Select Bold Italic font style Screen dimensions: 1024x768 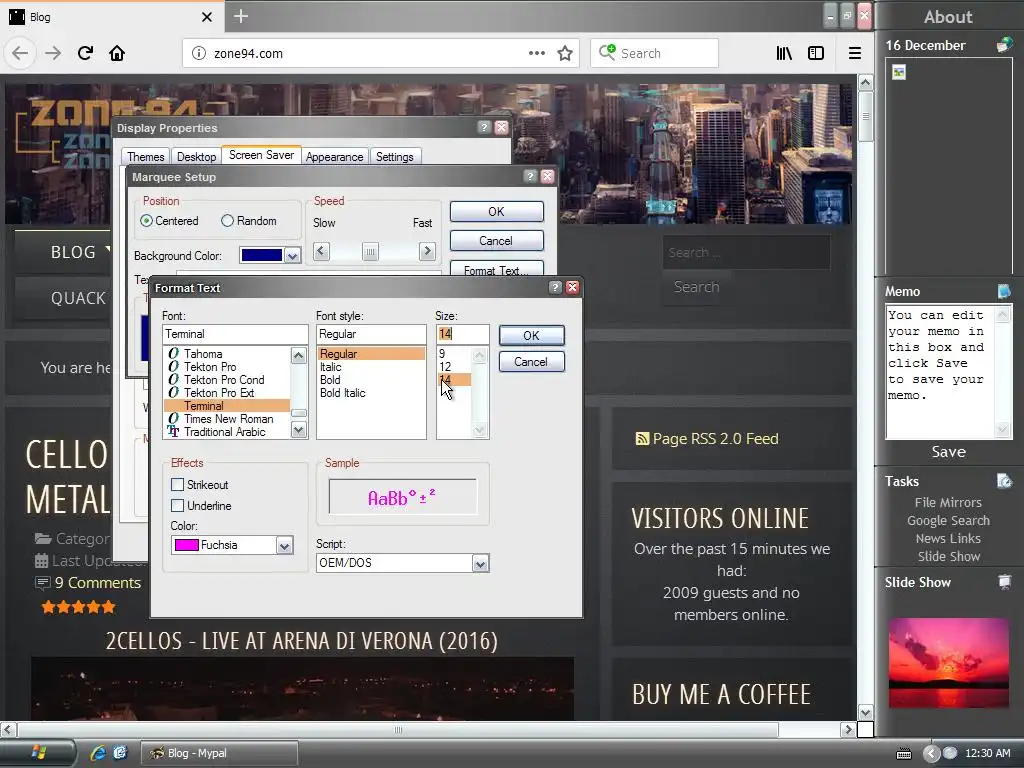tap(342, 393)
